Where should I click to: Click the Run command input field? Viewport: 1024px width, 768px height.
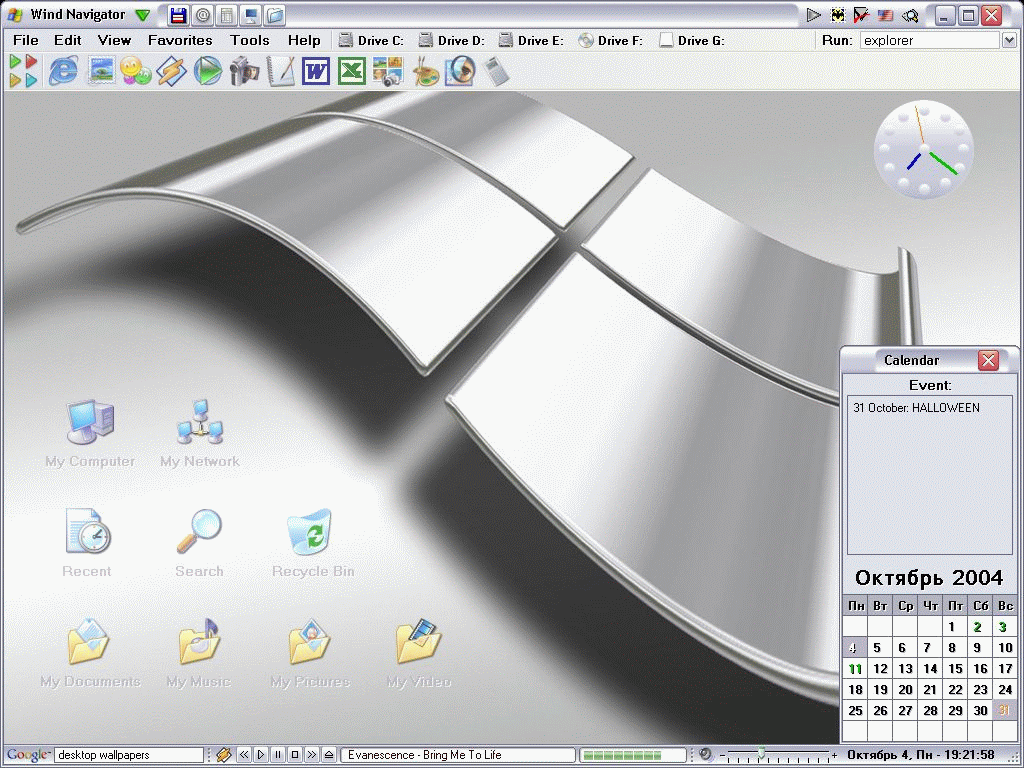(x=931, y=40)
